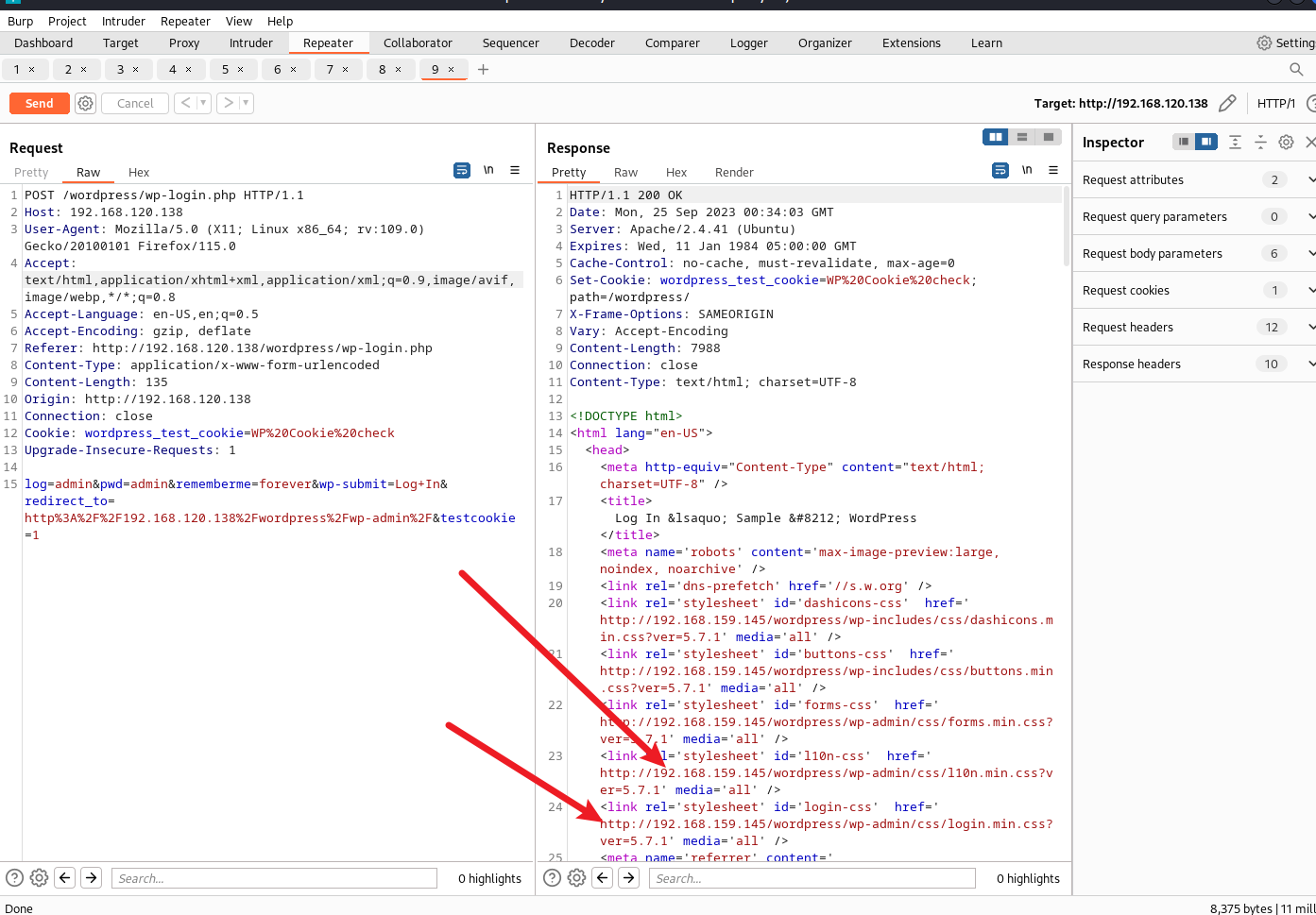Switch to the Collaborator tool tab
Image resolution: width=1316 pixels, height=915 pixels.
pyautogui.click(x=418, y=42)
